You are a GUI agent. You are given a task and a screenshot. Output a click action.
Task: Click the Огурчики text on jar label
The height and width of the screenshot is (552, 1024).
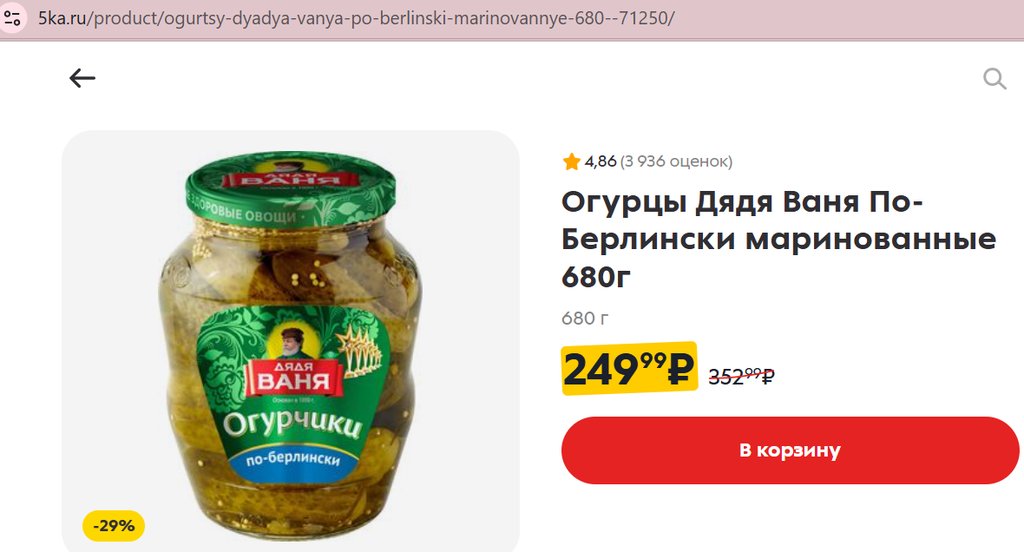292,423
